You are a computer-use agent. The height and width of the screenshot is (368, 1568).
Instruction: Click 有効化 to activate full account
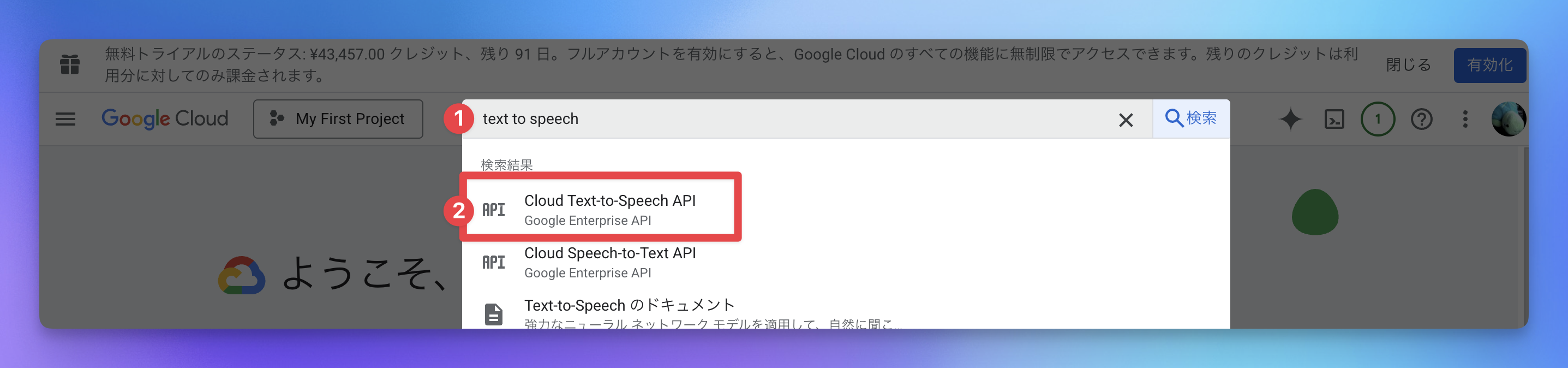(x=1489, y=65)
